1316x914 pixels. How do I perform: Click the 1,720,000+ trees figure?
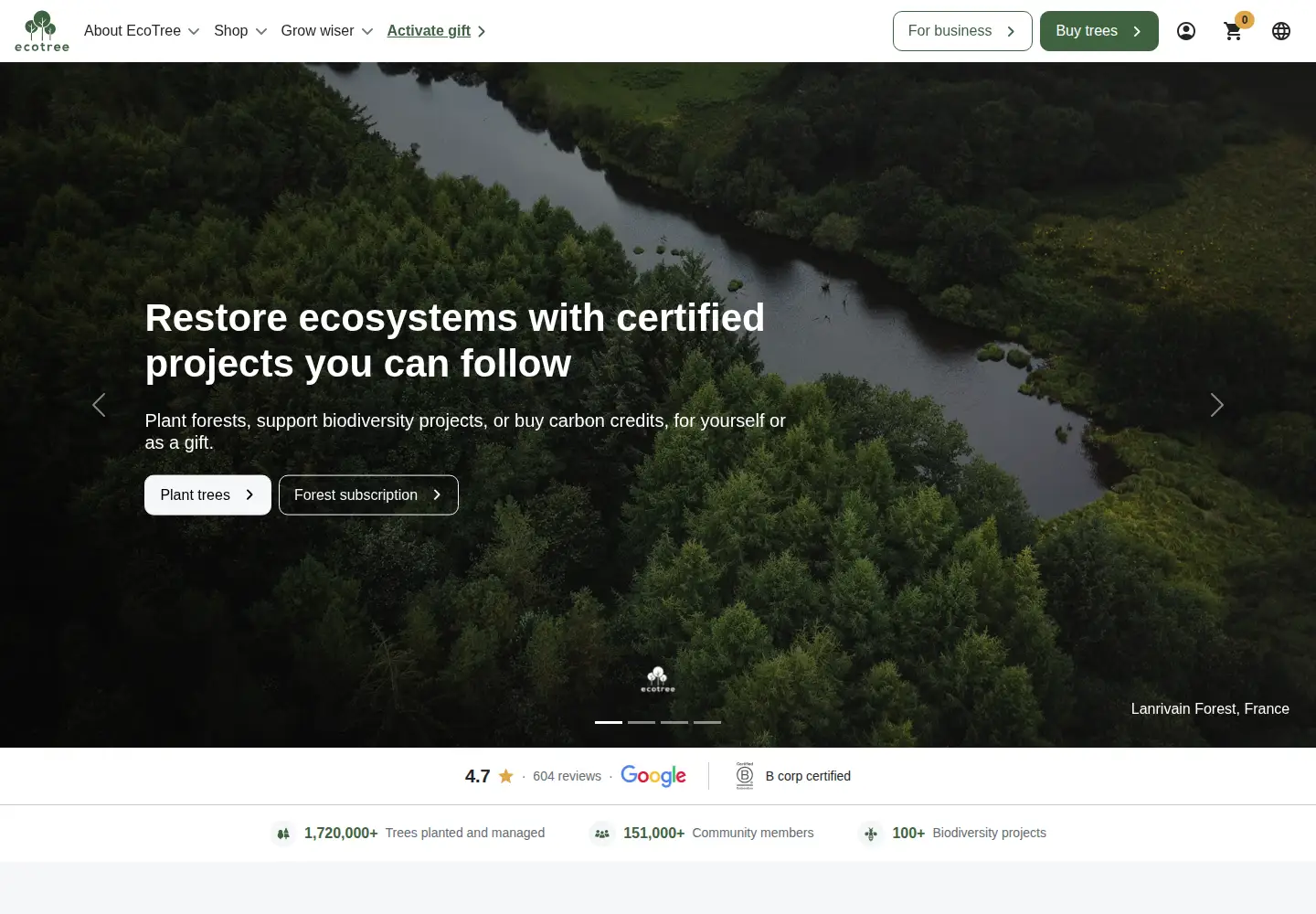341,834
